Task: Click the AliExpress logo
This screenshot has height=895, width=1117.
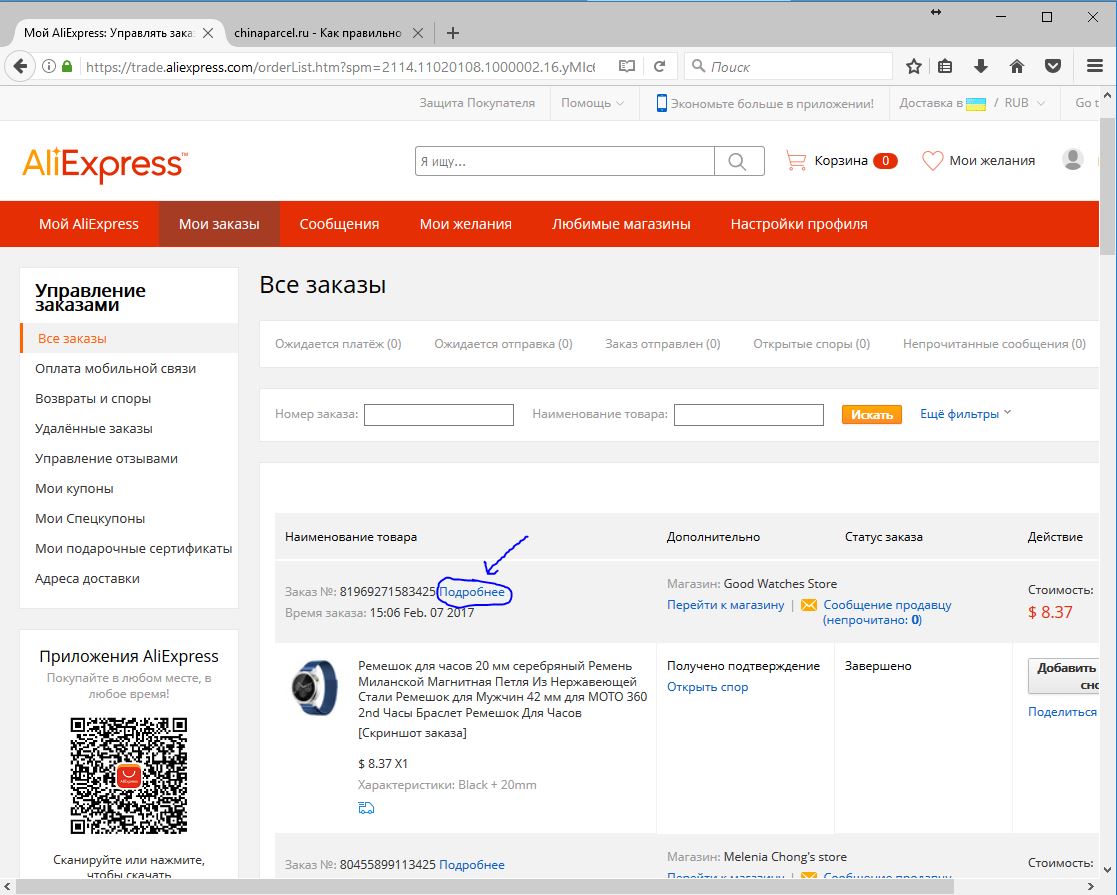Action: (105, 165)
